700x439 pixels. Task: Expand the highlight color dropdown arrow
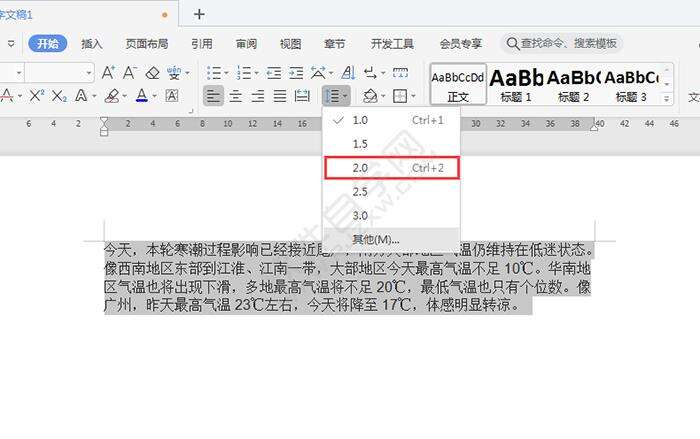click(x=125, y=96)
